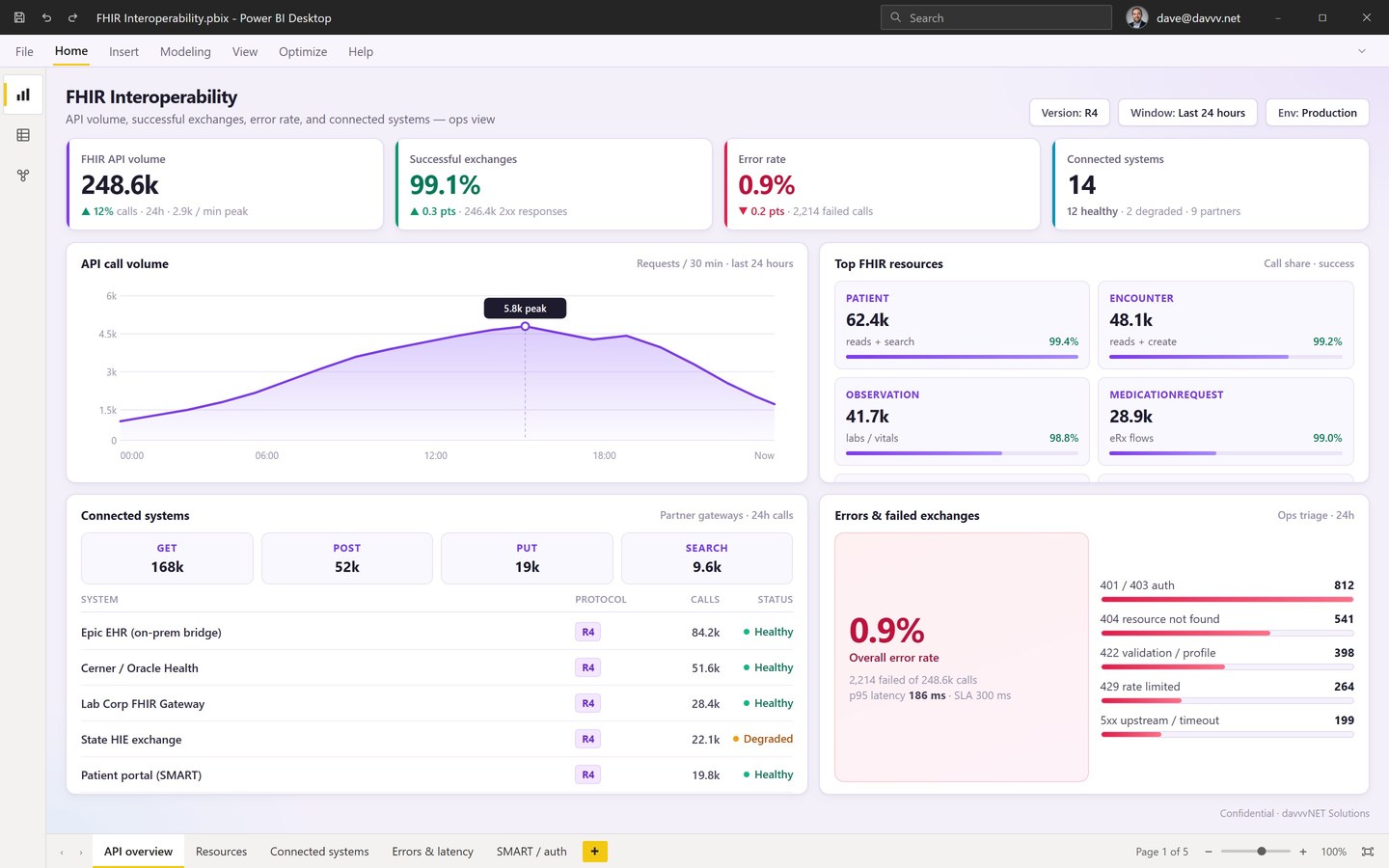This screenshot has width=1389, height=868.
Task: Add a new page with plus button
Action: pos(595,852)
